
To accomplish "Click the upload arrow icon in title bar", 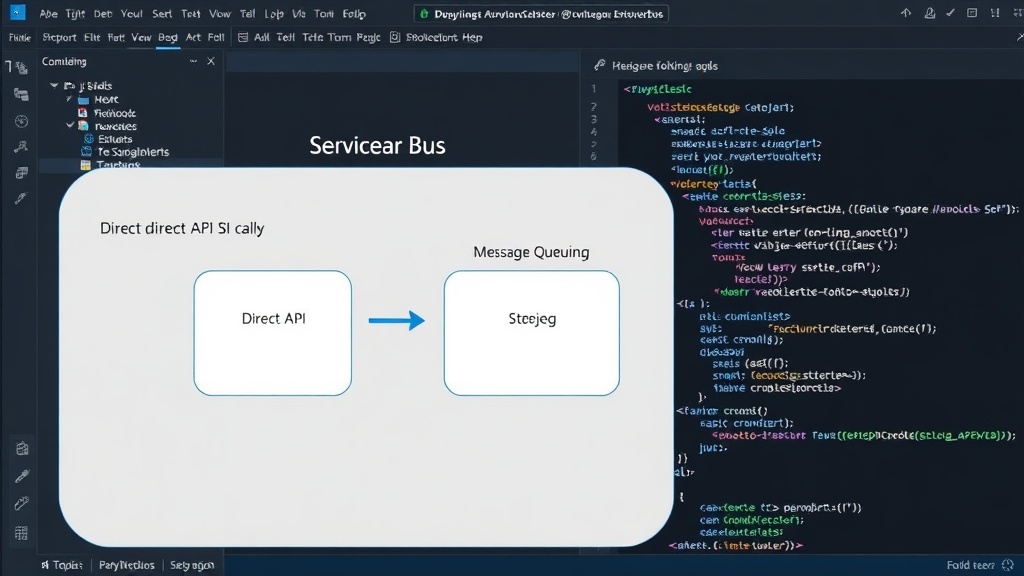I will [x=906, y=13].
